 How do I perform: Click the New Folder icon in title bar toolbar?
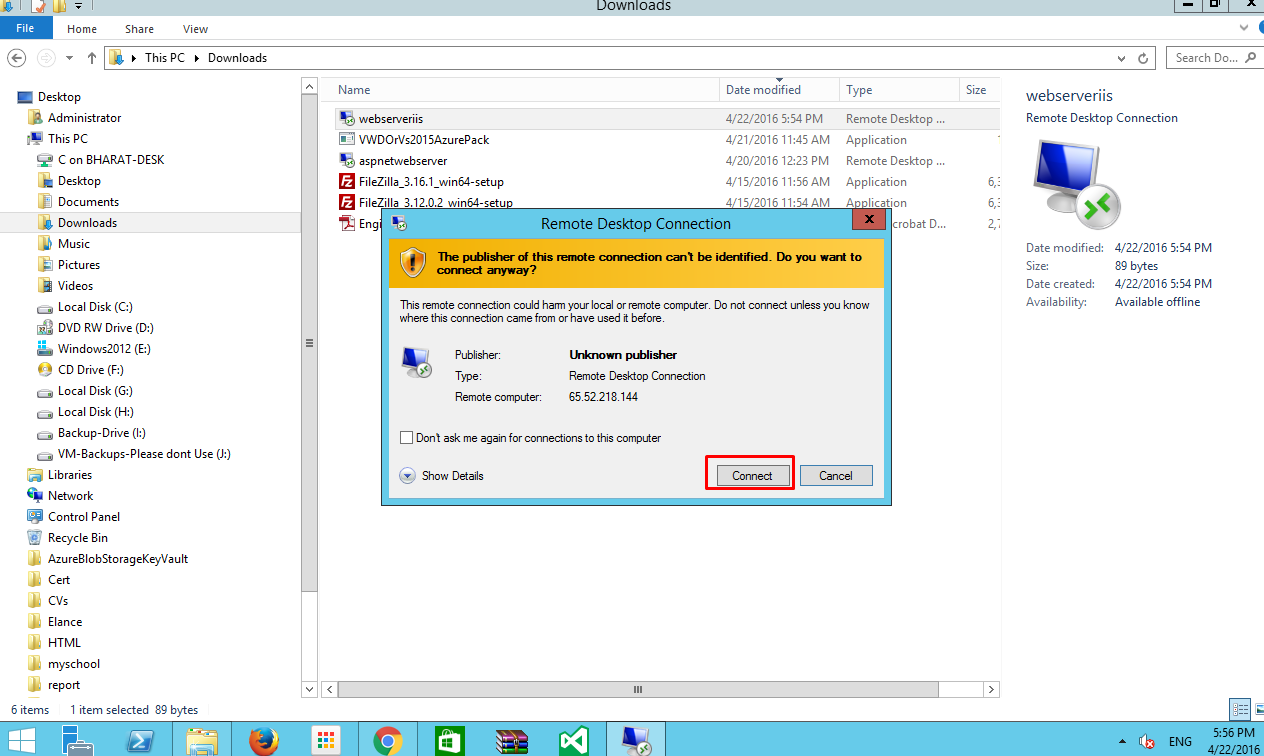coord(59,6)
